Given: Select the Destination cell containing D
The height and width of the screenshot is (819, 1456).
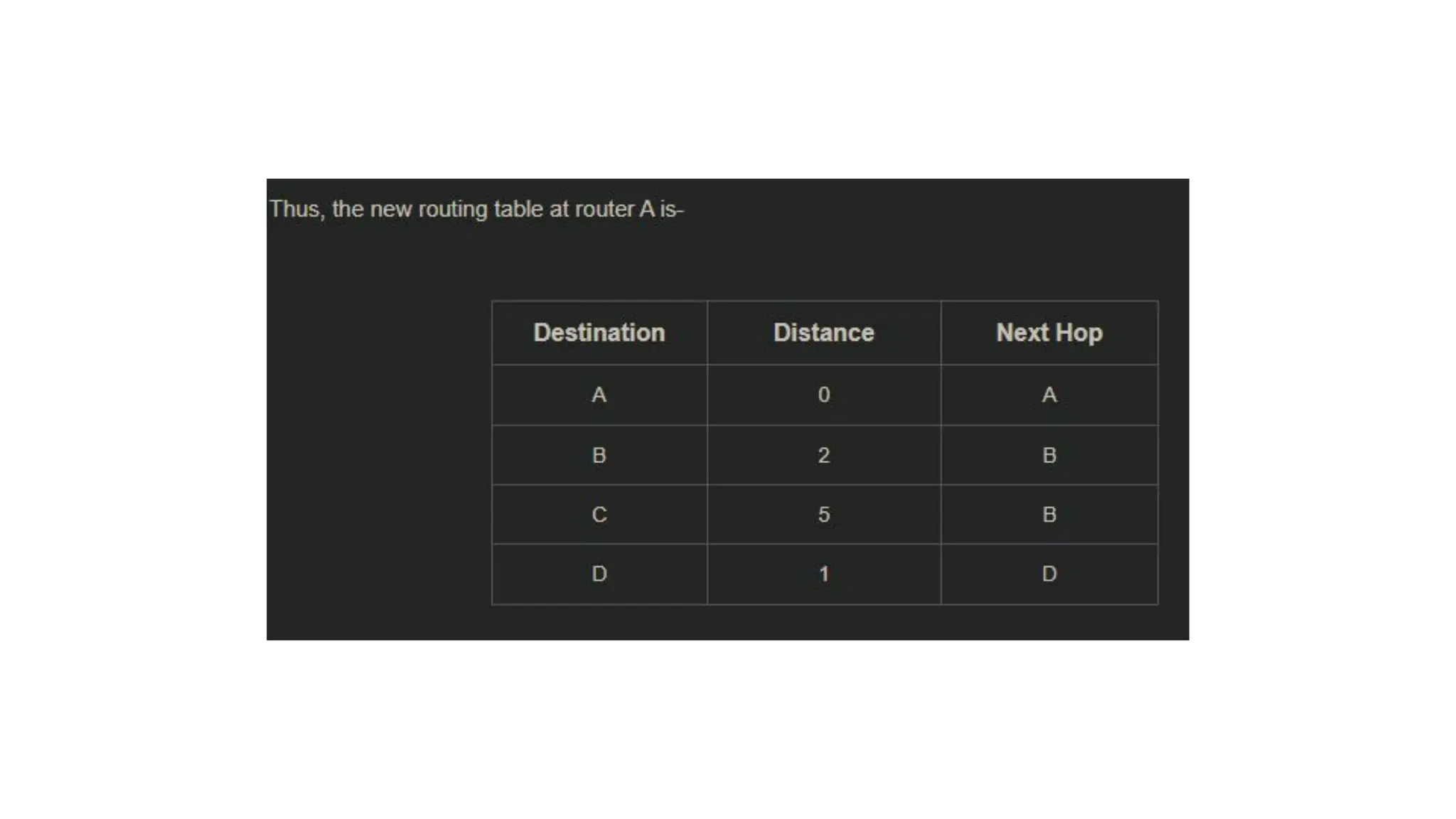Looking at the screenshot, I should click(599, 574).
